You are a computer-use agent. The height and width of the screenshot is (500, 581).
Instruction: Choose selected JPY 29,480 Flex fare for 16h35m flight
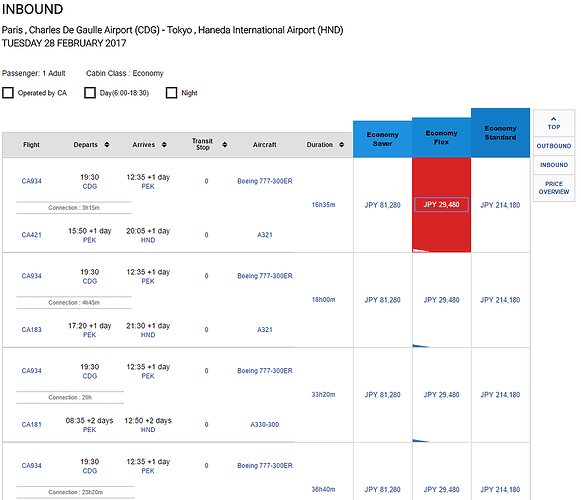point(441,205)
